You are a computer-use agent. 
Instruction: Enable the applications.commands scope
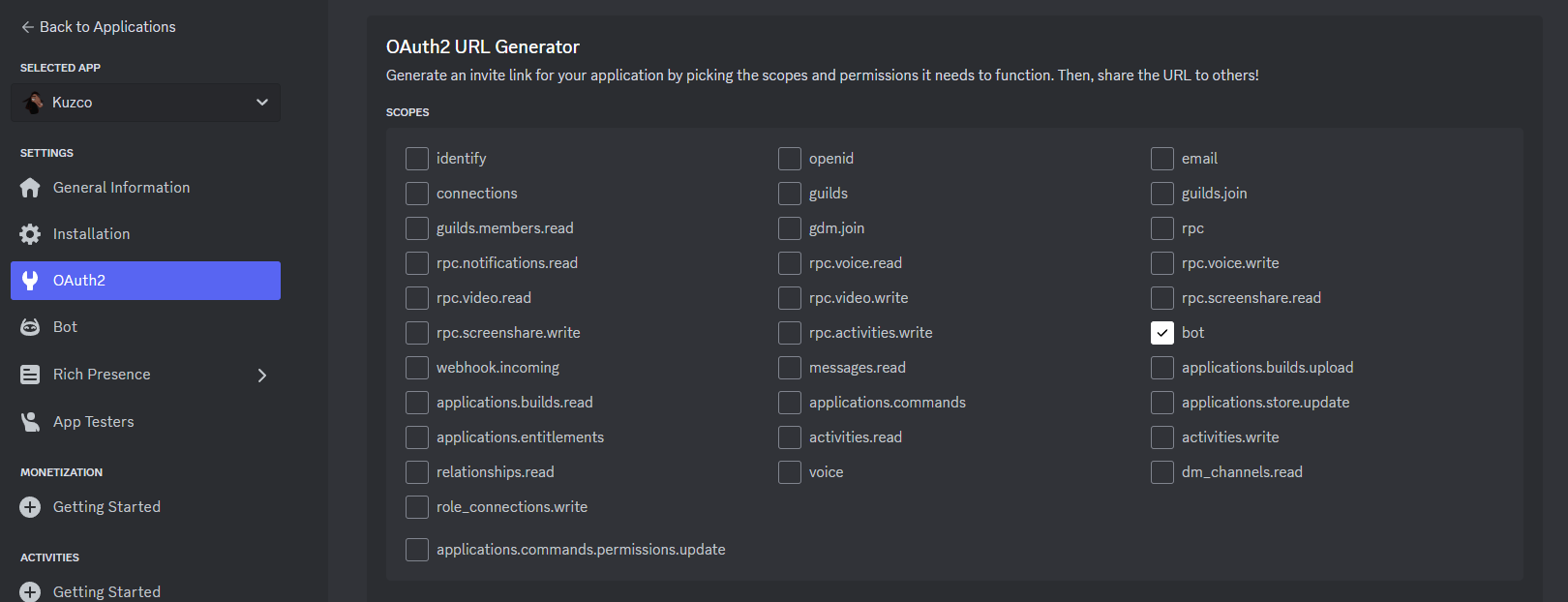pos(790,403)
